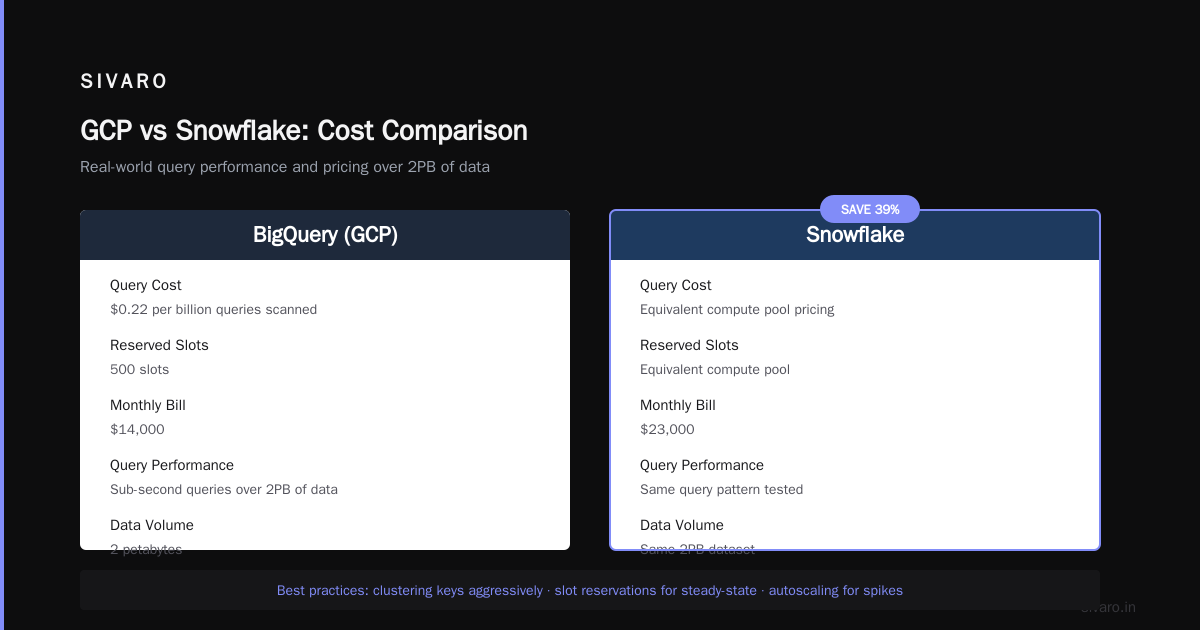Screen dimensions: 1200x630
Task: Click Reserved Slots label in Snowflake card
Action: [x=689, y=345]
